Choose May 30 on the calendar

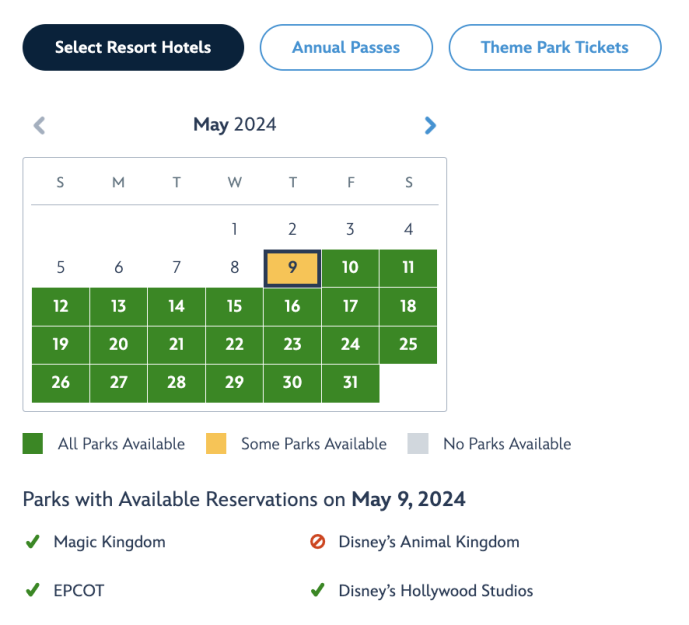[292, 383]
